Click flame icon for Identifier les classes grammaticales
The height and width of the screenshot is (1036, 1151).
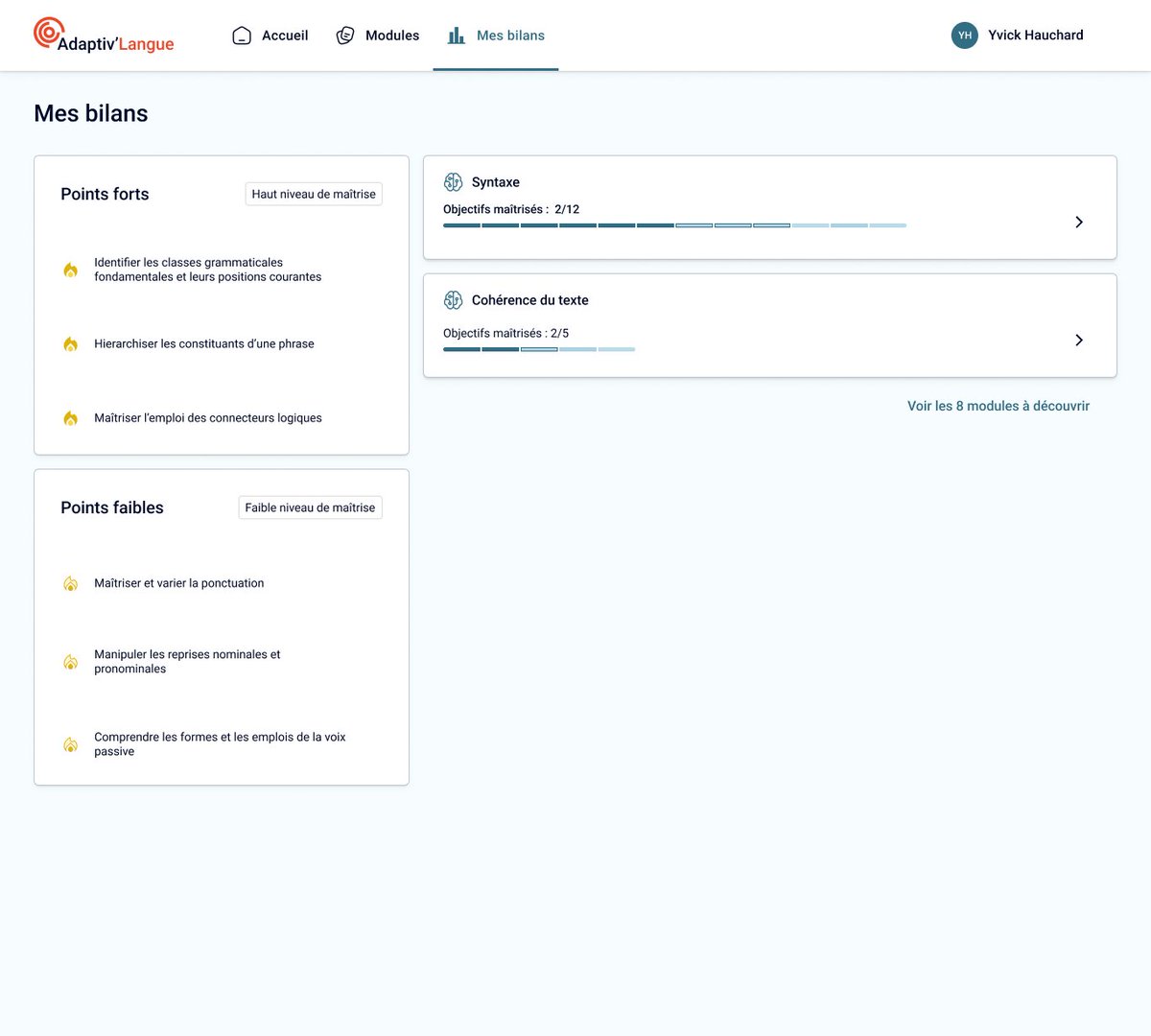click(x=70, y=270)
